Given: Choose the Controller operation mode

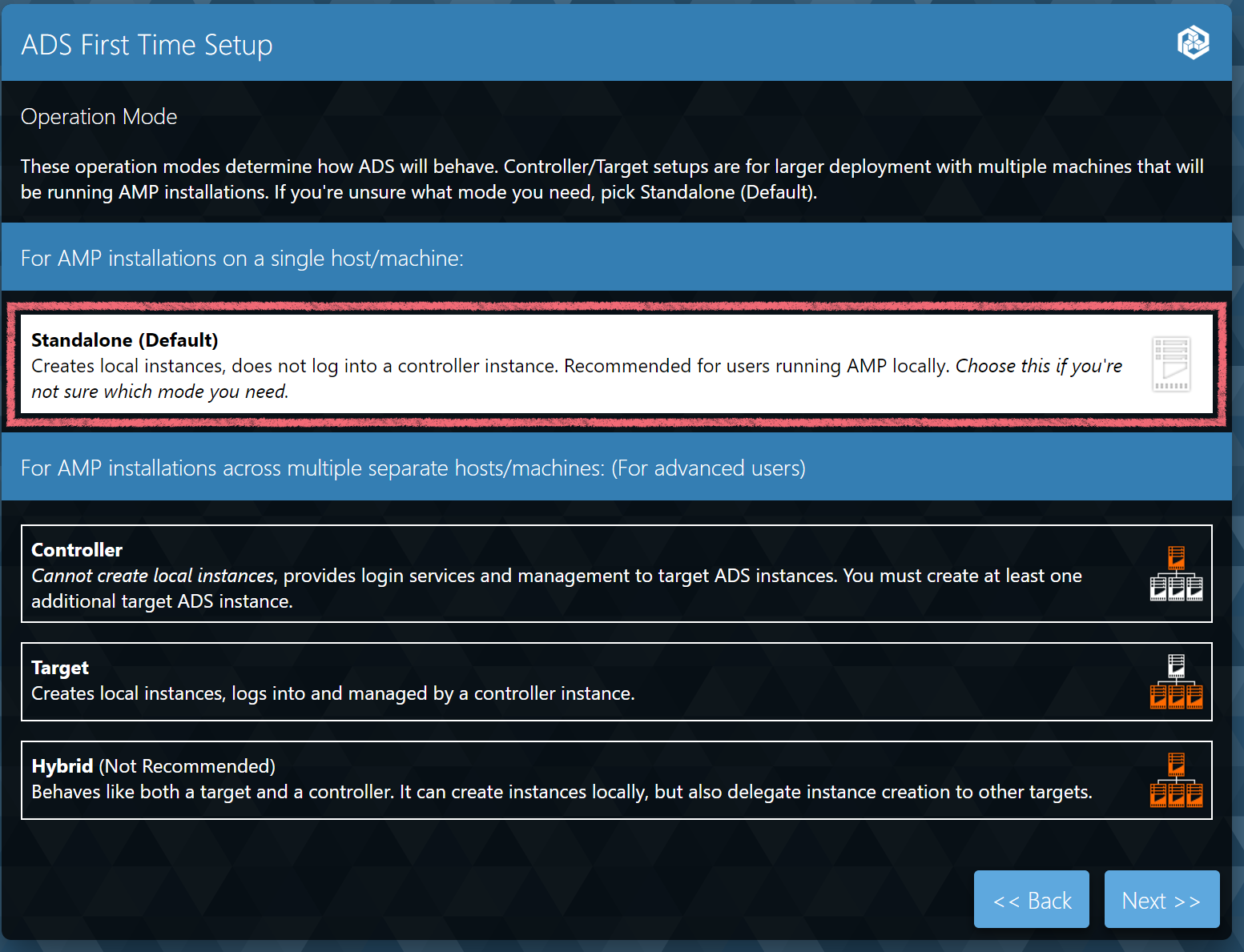Looking at the screenshot, I should 616,573.
